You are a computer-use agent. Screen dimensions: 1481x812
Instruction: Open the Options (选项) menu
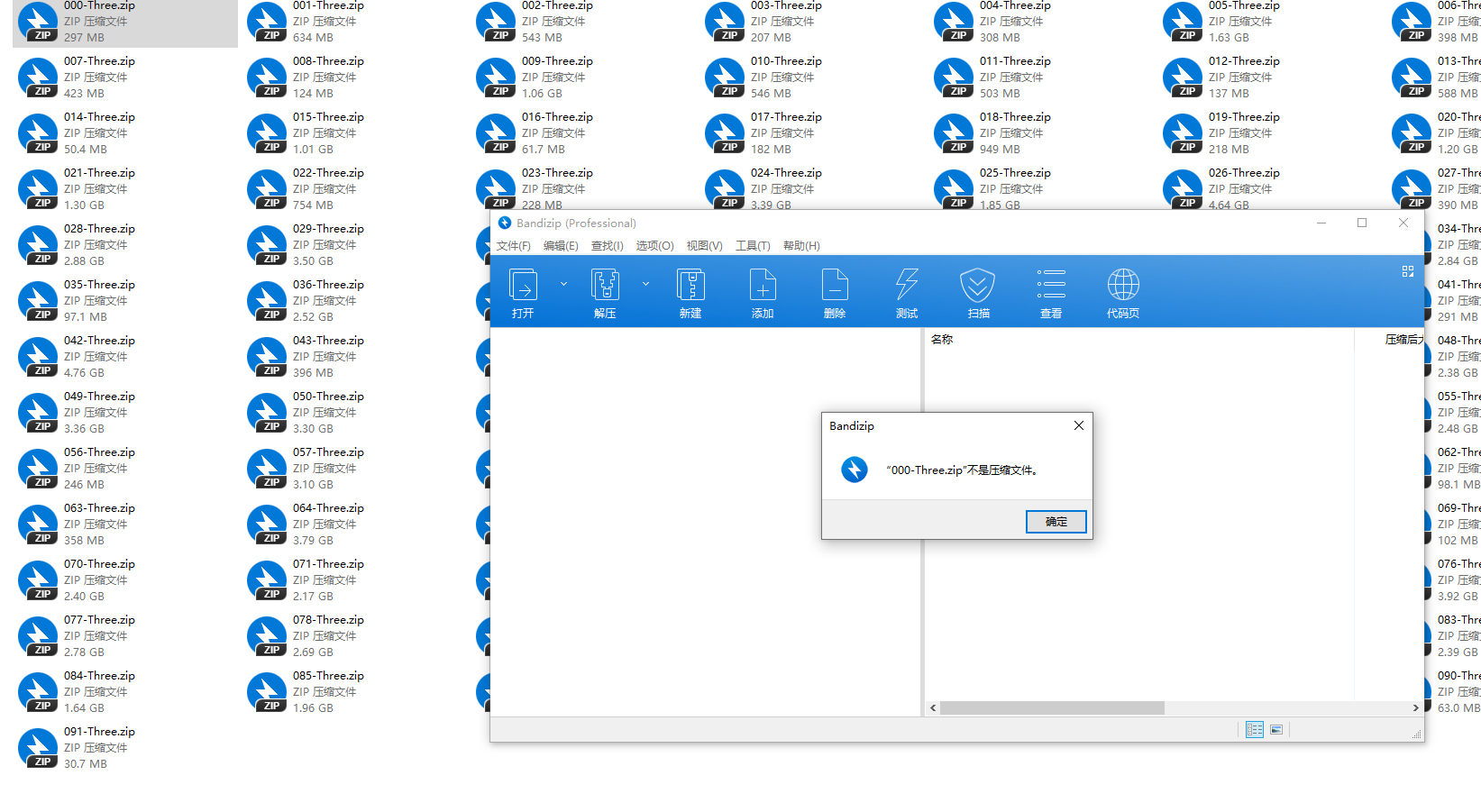[x=654, y=246]
